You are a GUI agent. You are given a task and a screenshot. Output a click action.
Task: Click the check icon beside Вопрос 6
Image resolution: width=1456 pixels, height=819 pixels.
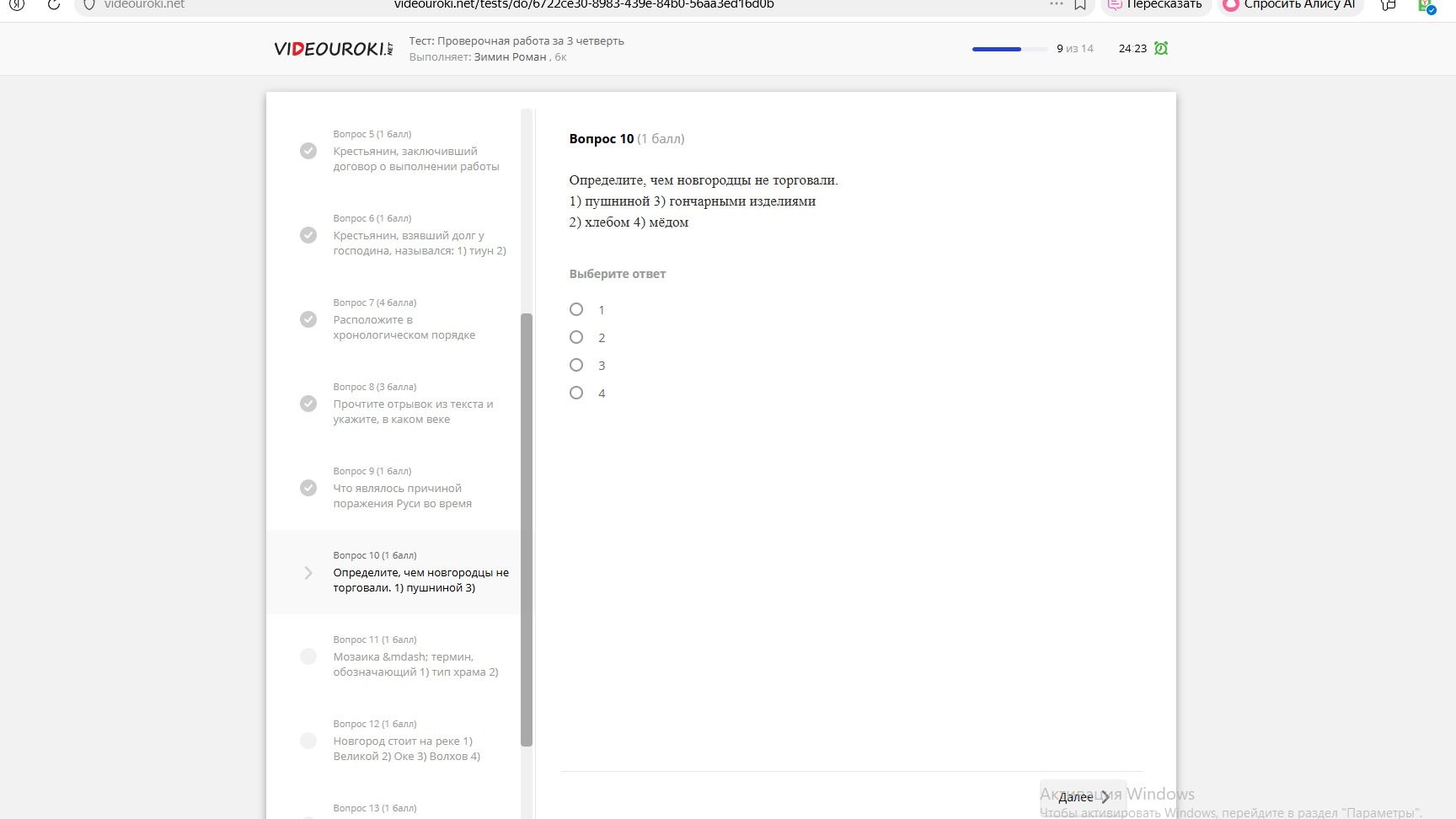(308, 235)
